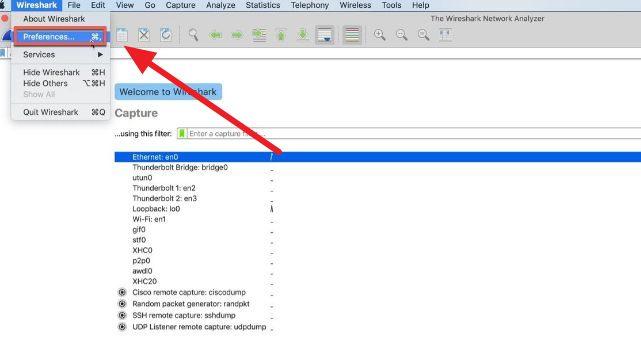Click the reload capture file icon

pos(166,35)
